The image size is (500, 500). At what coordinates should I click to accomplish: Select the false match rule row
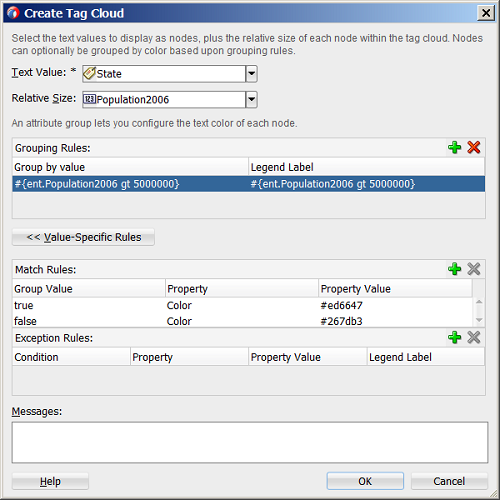pyautogui.click(x=242, y=321)
